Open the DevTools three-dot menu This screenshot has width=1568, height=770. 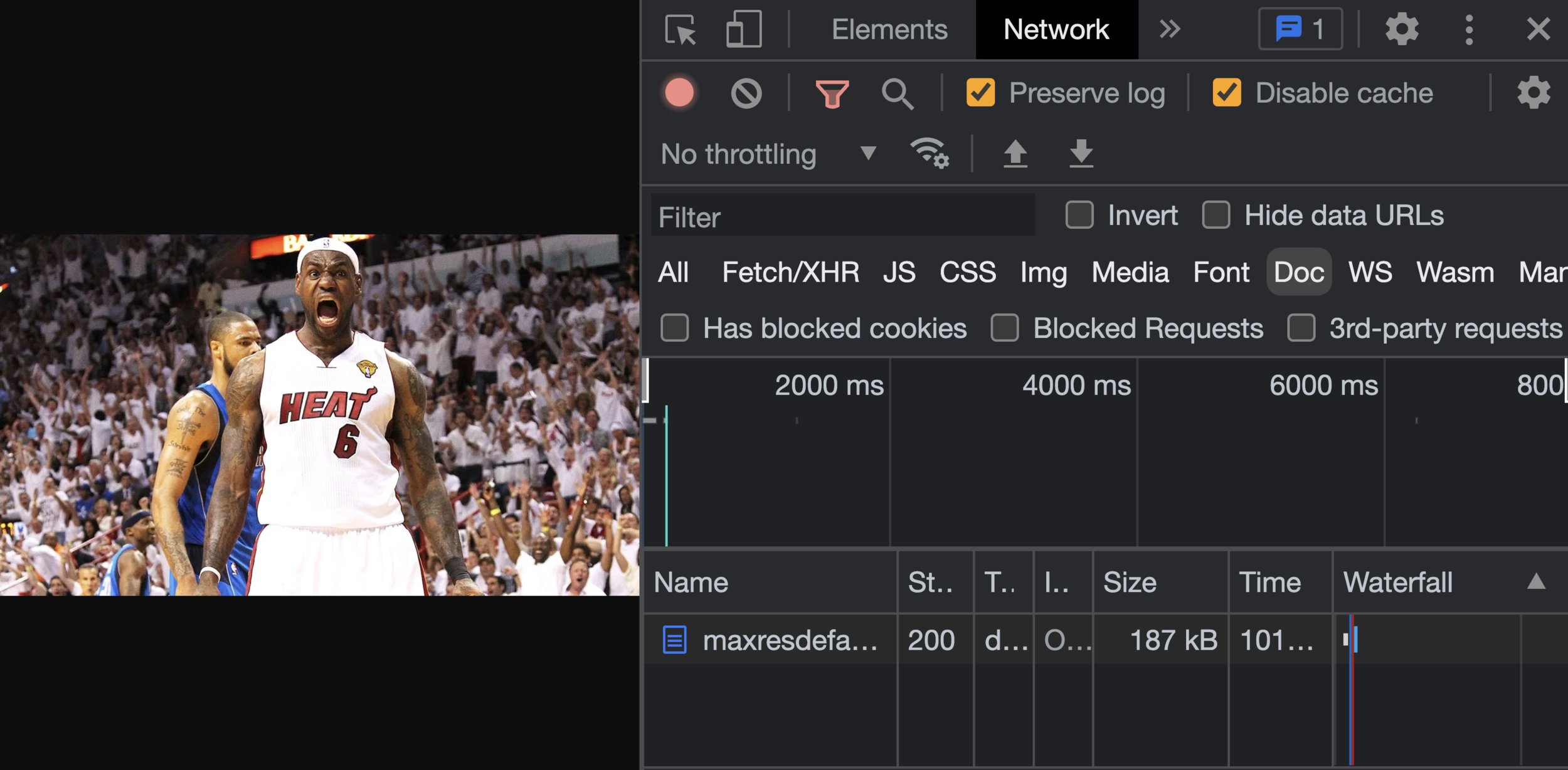[x=1469, y=29]
